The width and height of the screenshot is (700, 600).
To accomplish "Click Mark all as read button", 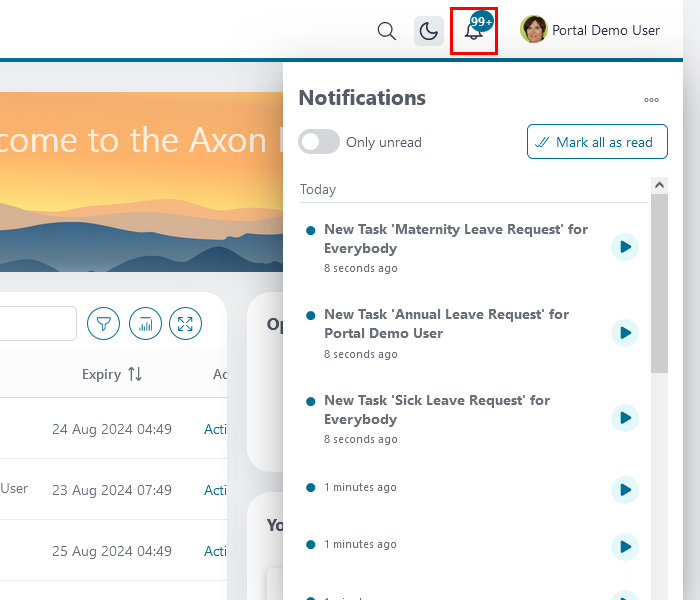I will (597, 142).
